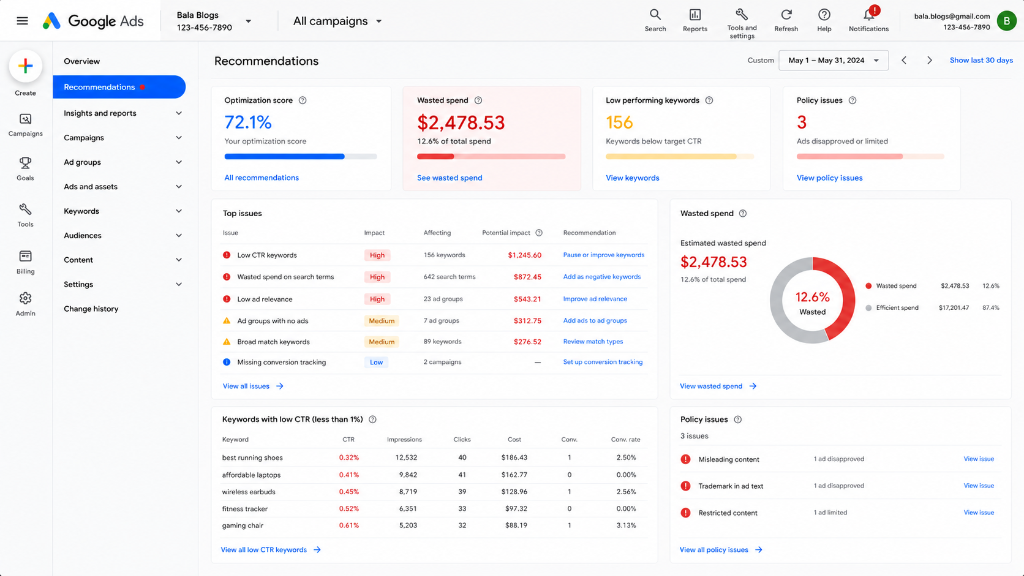
Task: Click the Google Ads logo
Action: point(93,21)
